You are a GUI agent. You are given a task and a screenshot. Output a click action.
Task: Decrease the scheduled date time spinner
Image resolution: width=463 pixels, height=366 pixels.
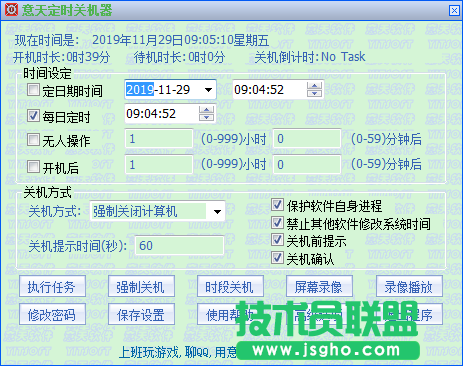[314, 94]
